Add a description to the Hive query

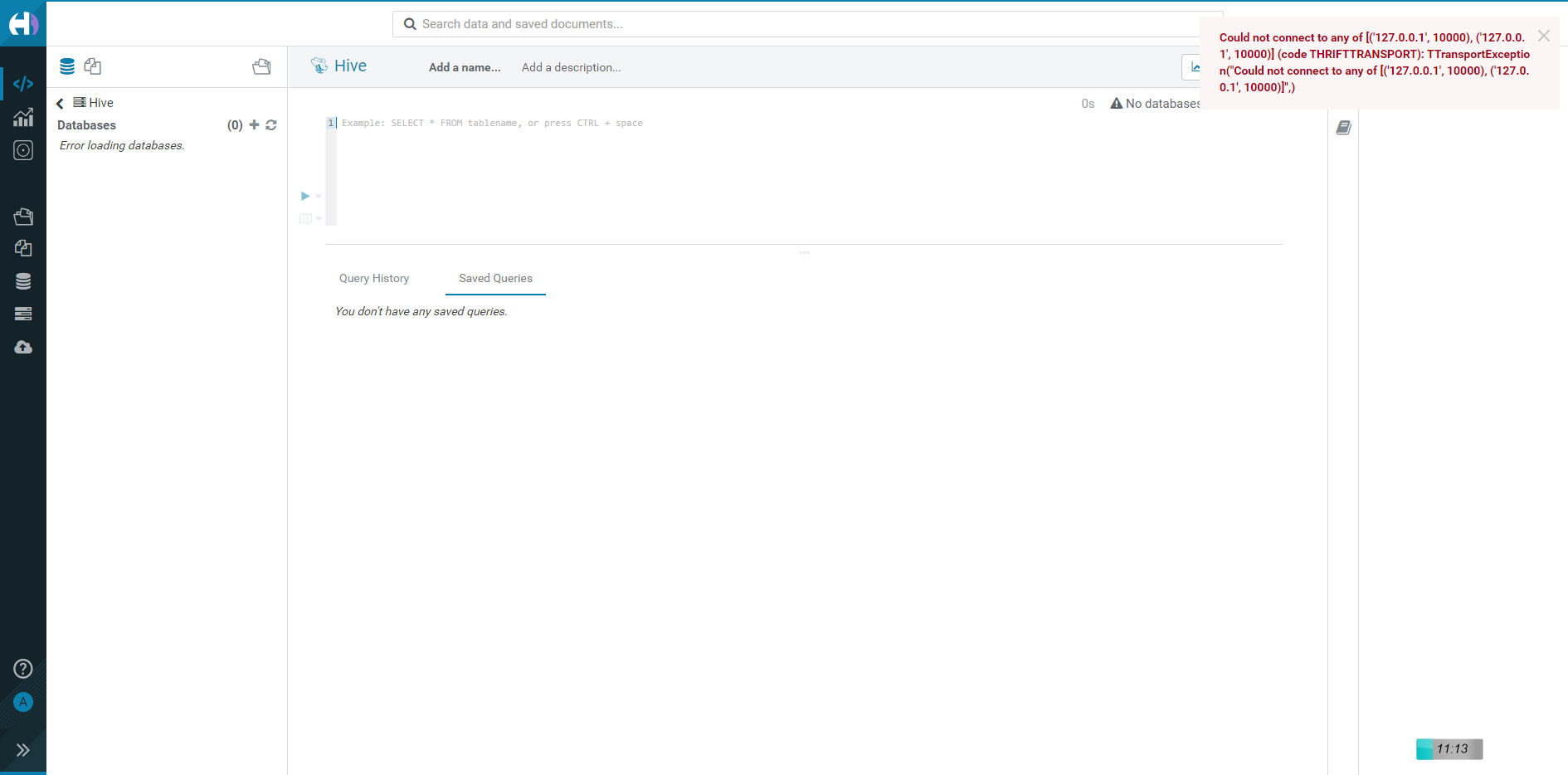click(x=571, y=67)
